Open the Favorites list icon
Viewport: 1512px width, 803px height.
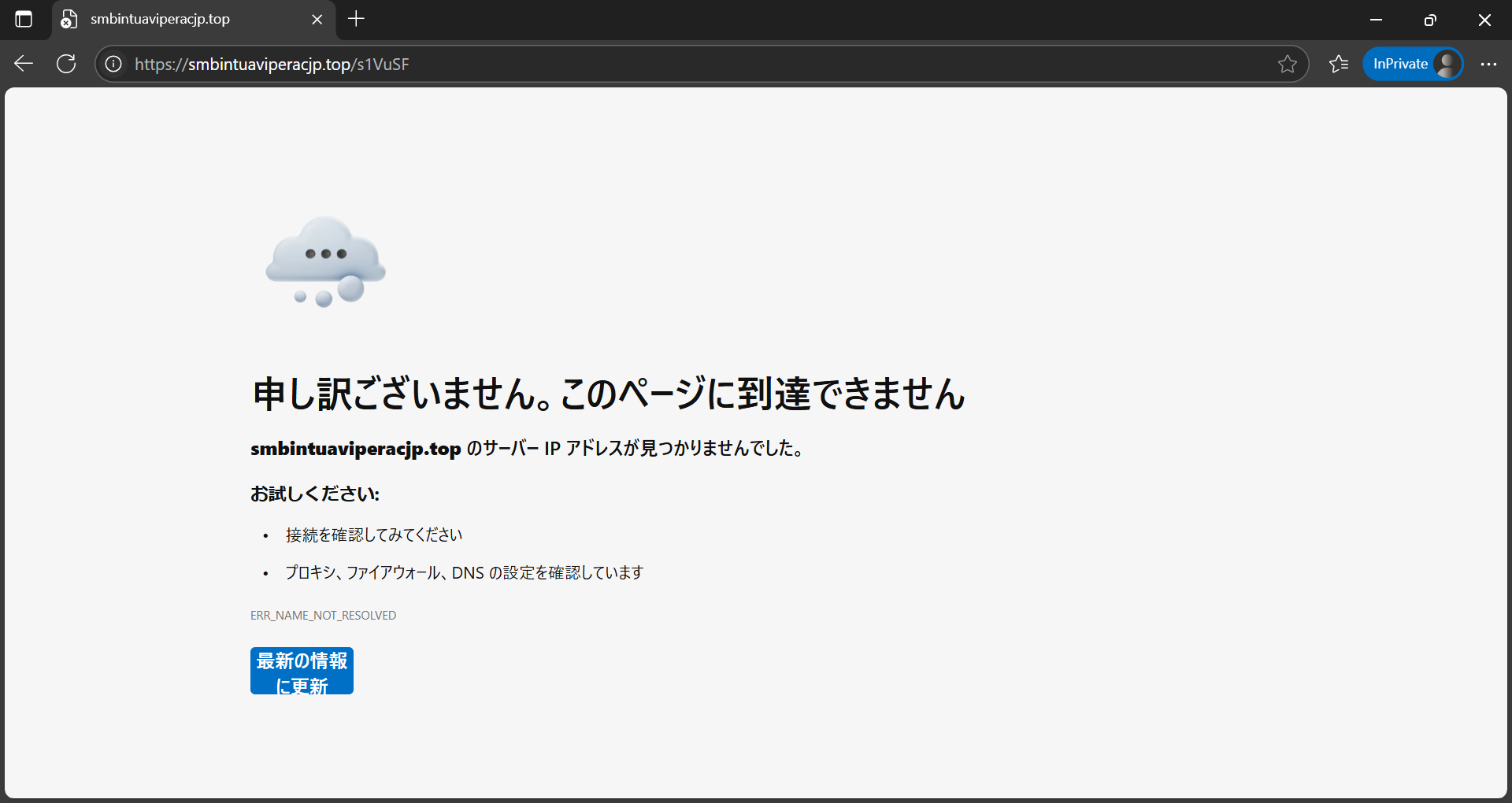(1339, 64)
